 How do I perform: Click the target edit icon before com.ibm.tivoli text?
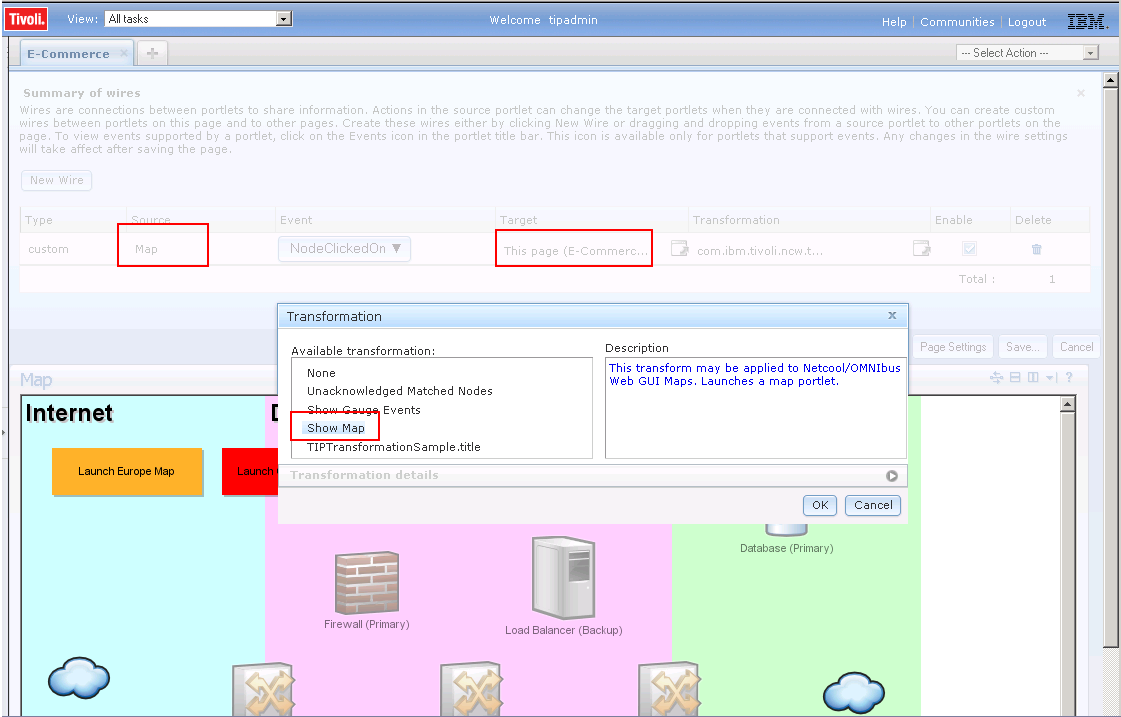click(x=679, y=249)
